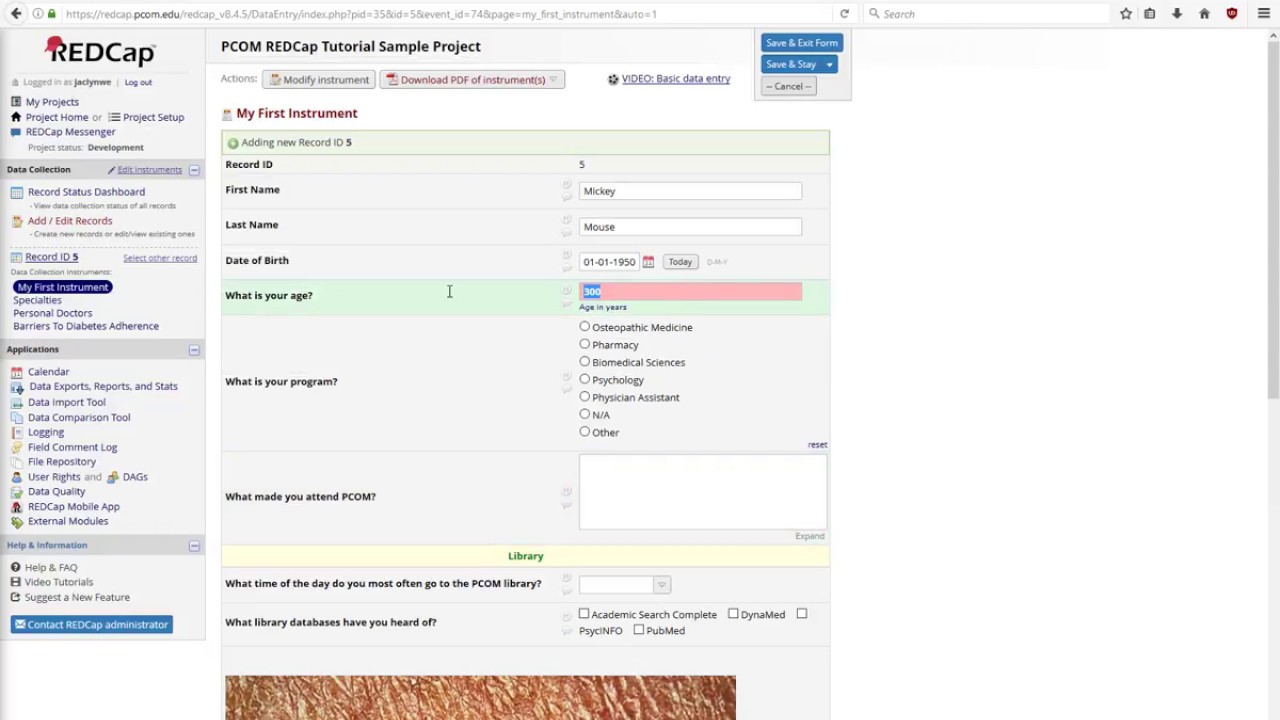Click the Cancel button
Screen dimensions: 1280x720
789,86
